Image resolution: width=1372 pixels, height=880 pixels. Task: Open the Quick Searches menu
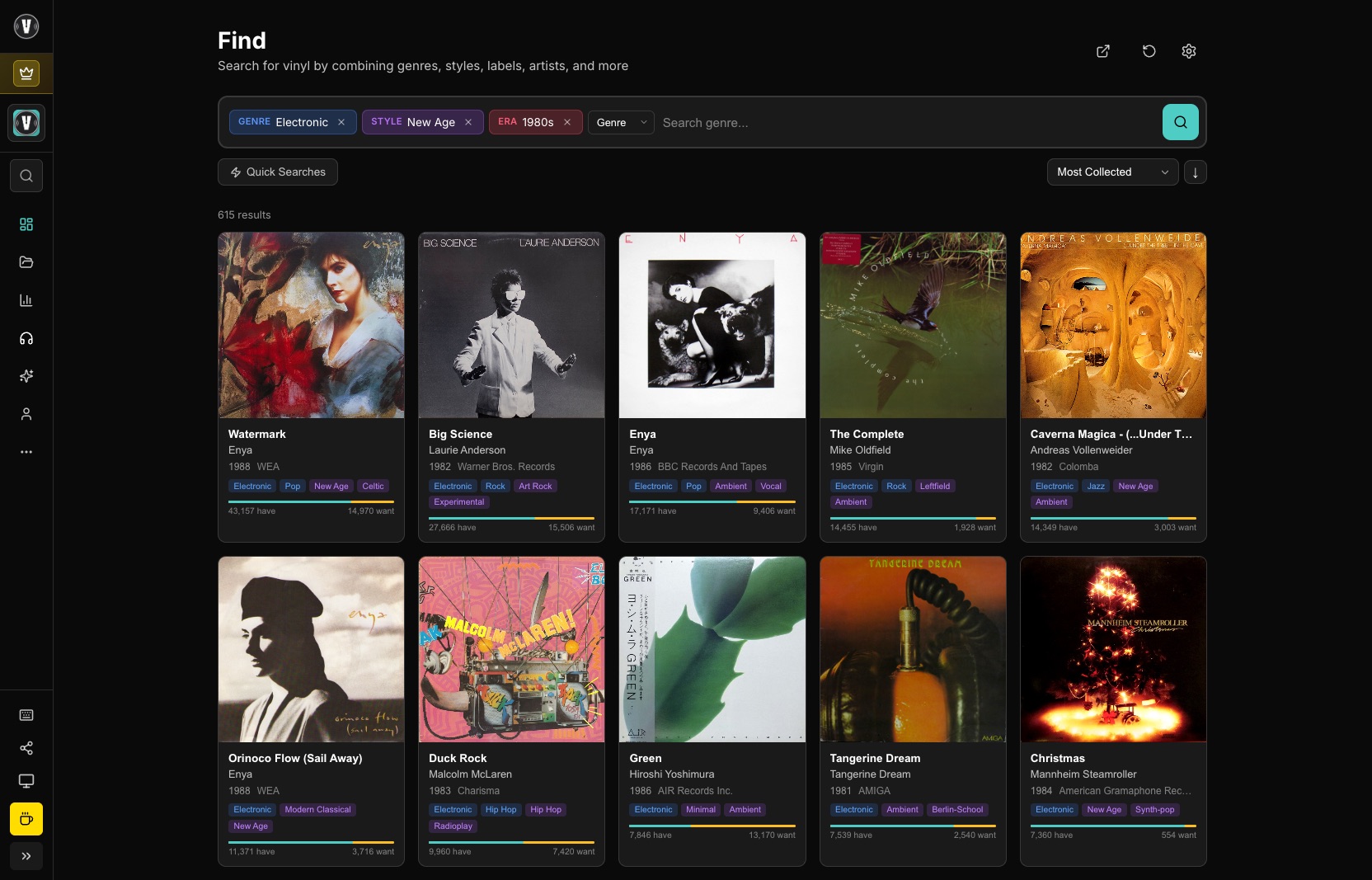coord(277,172)
